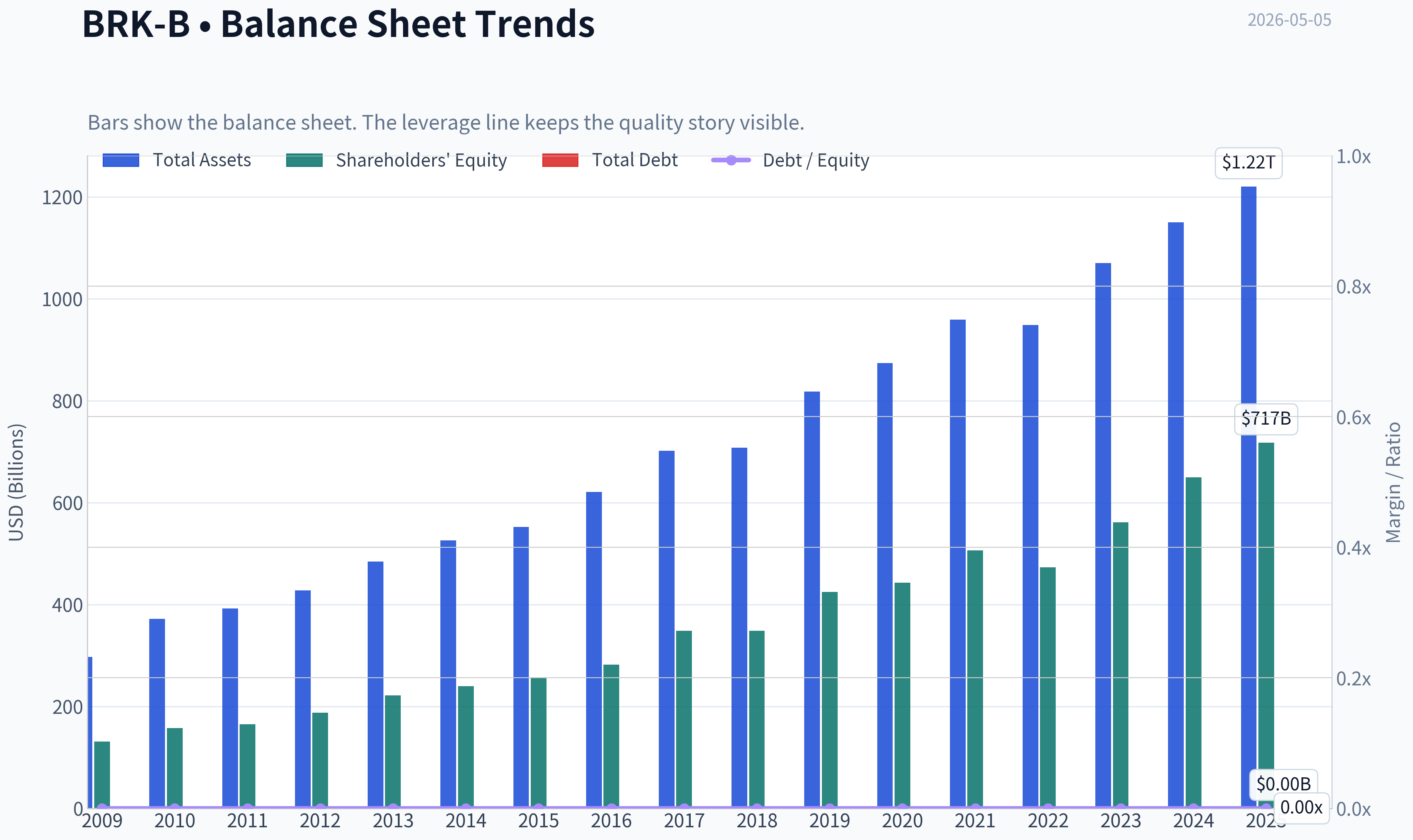Click the BRK-B Balance Sheet Trends title
The image size is (1413, 840).
pyautogui.click(x=338, y=24)
